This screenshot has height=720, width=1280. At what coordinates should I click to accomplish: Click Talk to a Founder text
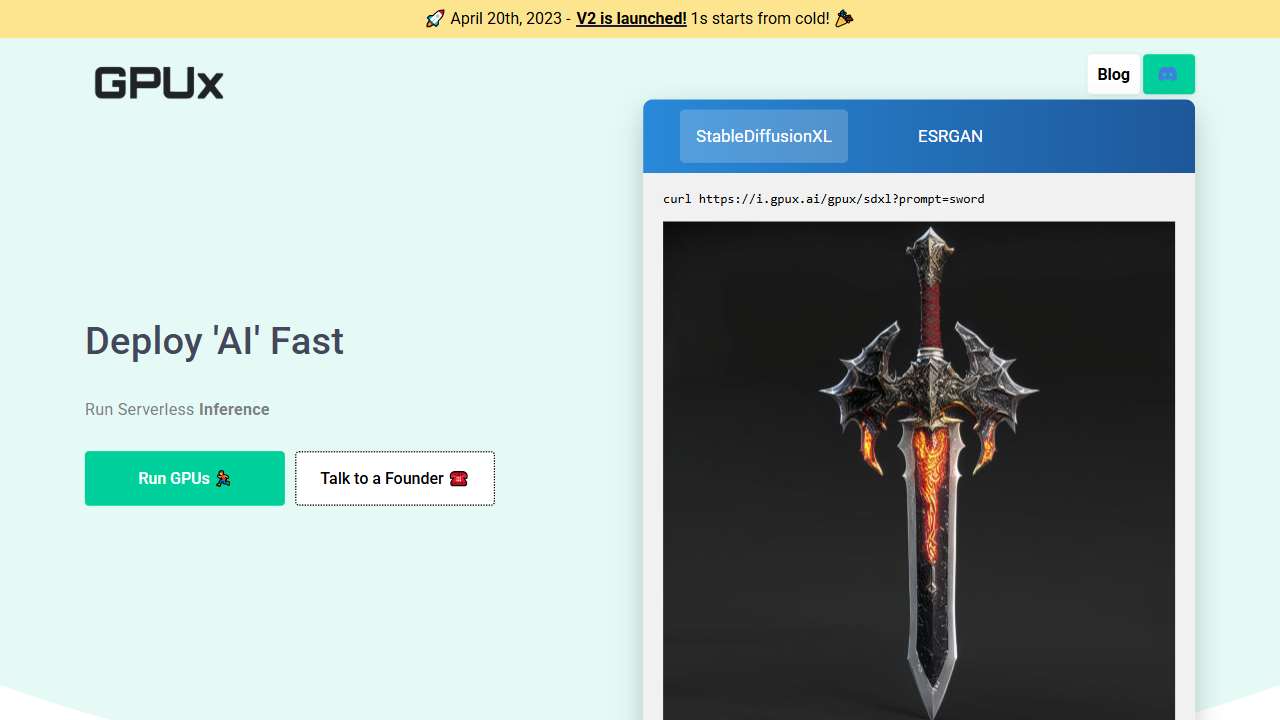click(381, 478)
